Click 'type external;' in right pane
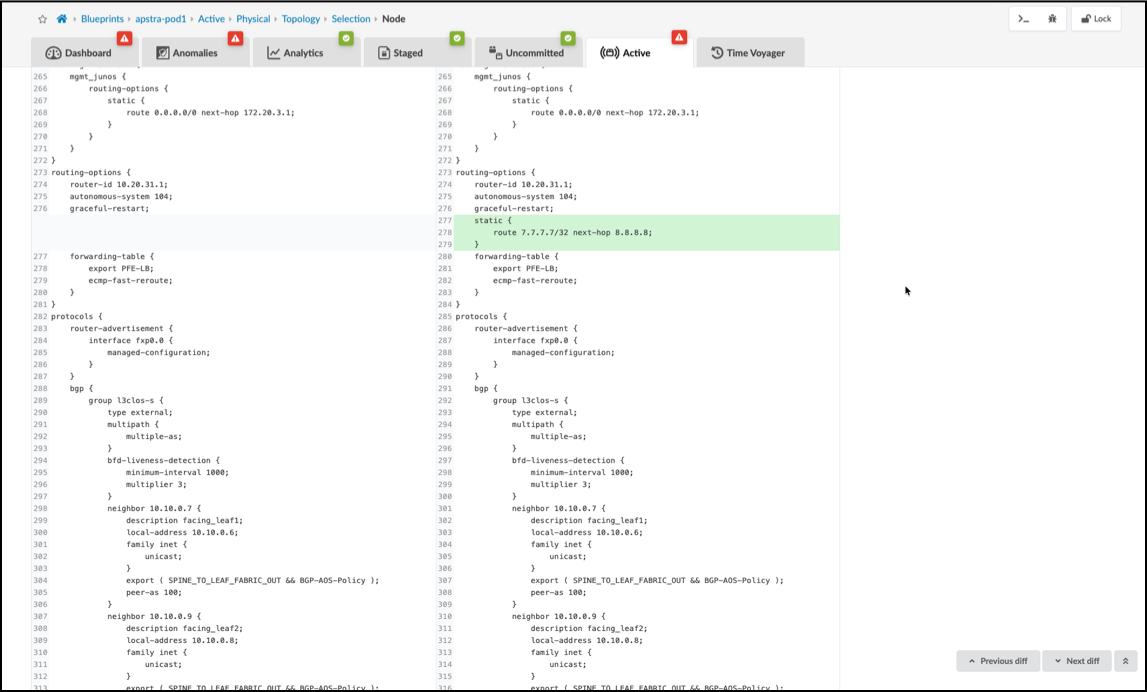Viewport: 1147px width, 692px height. (x=544, y=413)
